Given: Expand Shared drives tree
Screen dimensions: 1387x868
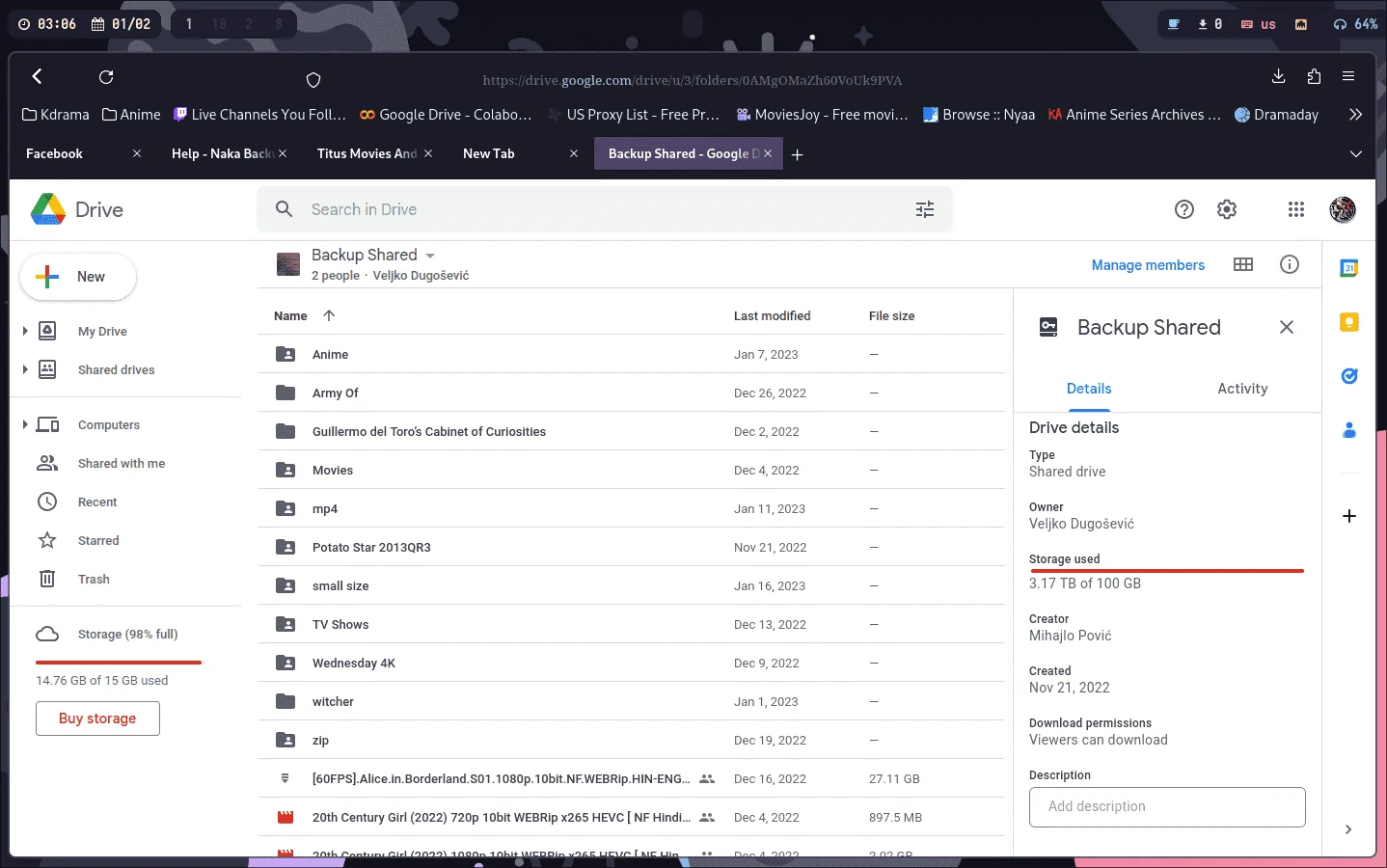Looking at the screenshot, I should coord(25,369).
